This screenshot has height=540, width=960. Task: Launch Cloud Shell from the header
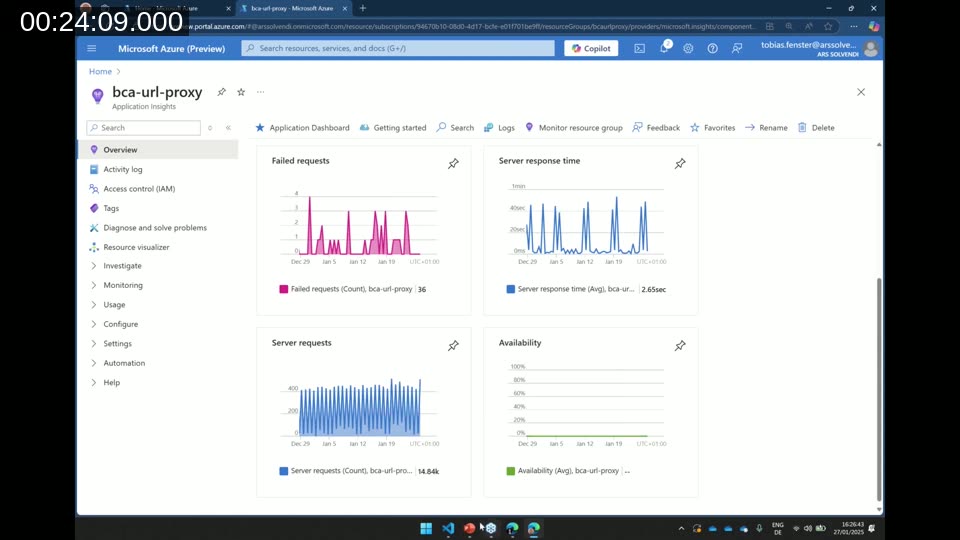639,48
